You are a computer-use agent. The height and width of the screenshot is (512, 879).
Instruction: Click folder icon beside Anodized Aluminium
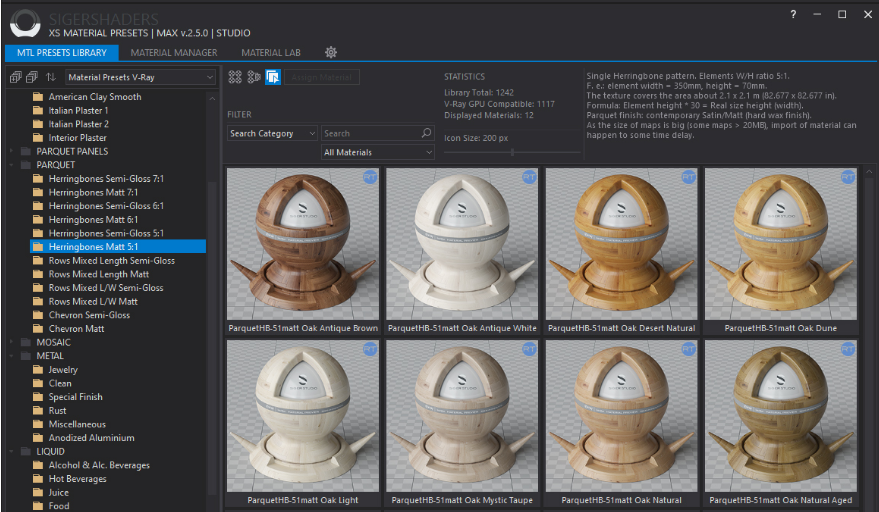(x=38, y=437)
